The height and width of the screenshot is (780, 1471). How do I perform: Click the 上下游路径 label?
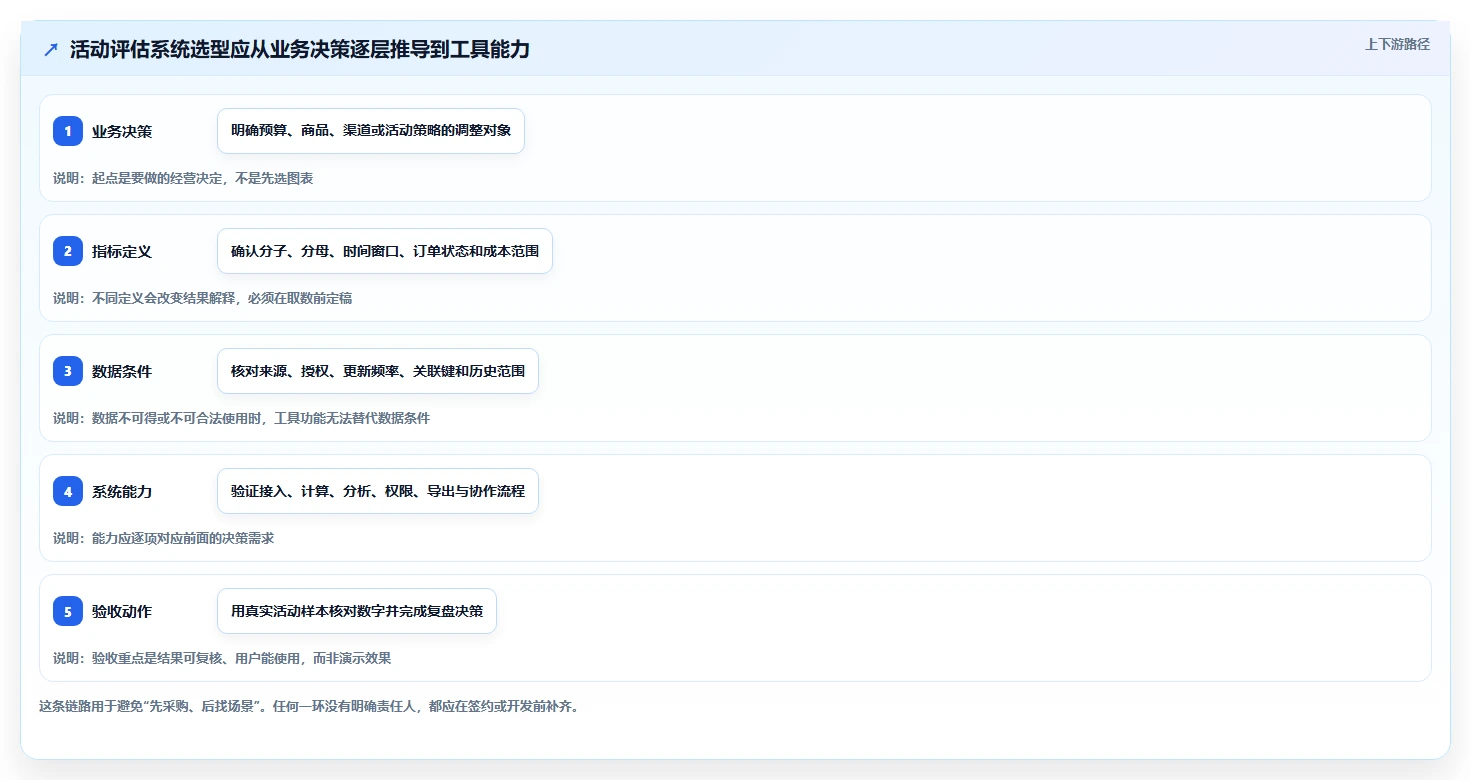pos(1397,44)
